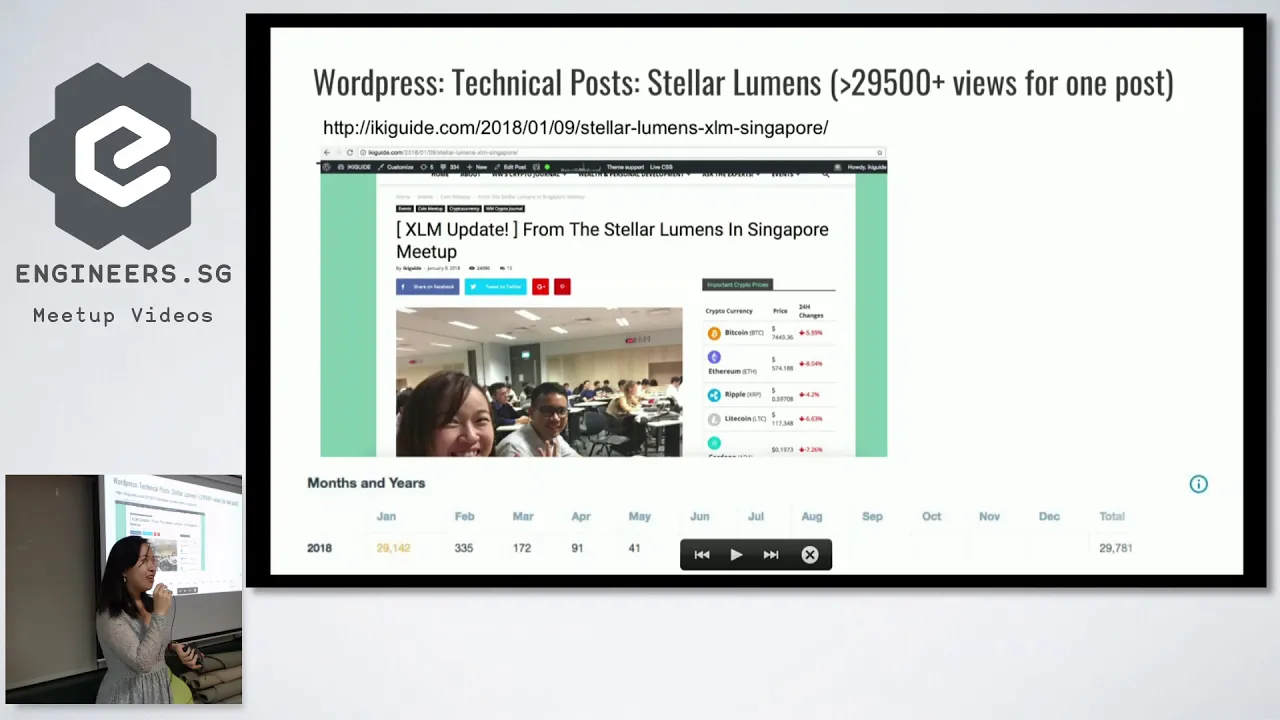Open the comments count 334 in admin bar
Viewport: 1280px width, 720px height.
pyautogui.click(x=449, y=167)
